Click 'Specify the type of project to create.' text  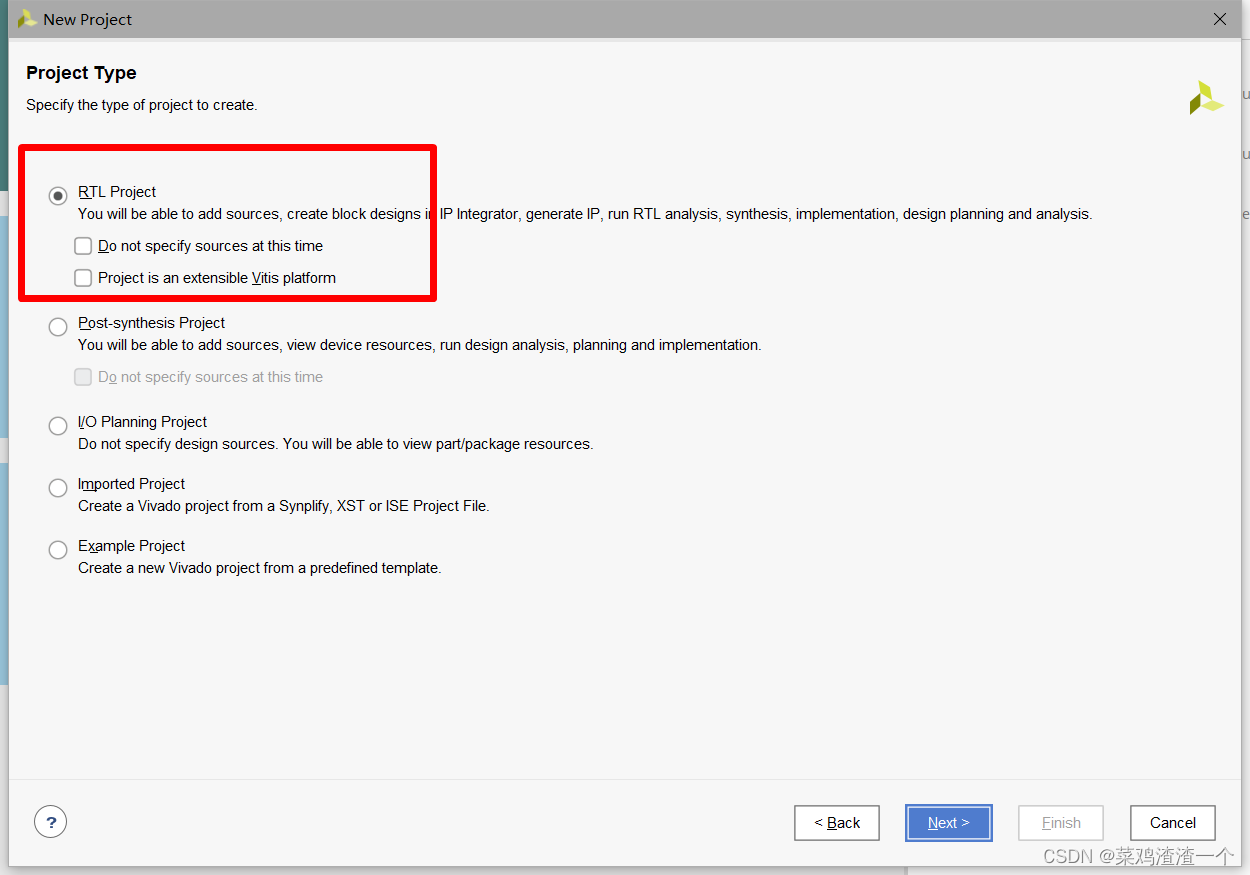click(x=142, y=105)
